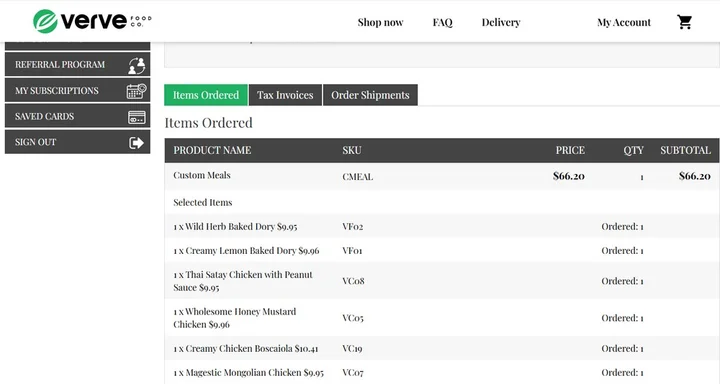This screenshot has height=384, width=720.
Task: Click the Sign Out arrow icon
Action: tap(136, 143)
